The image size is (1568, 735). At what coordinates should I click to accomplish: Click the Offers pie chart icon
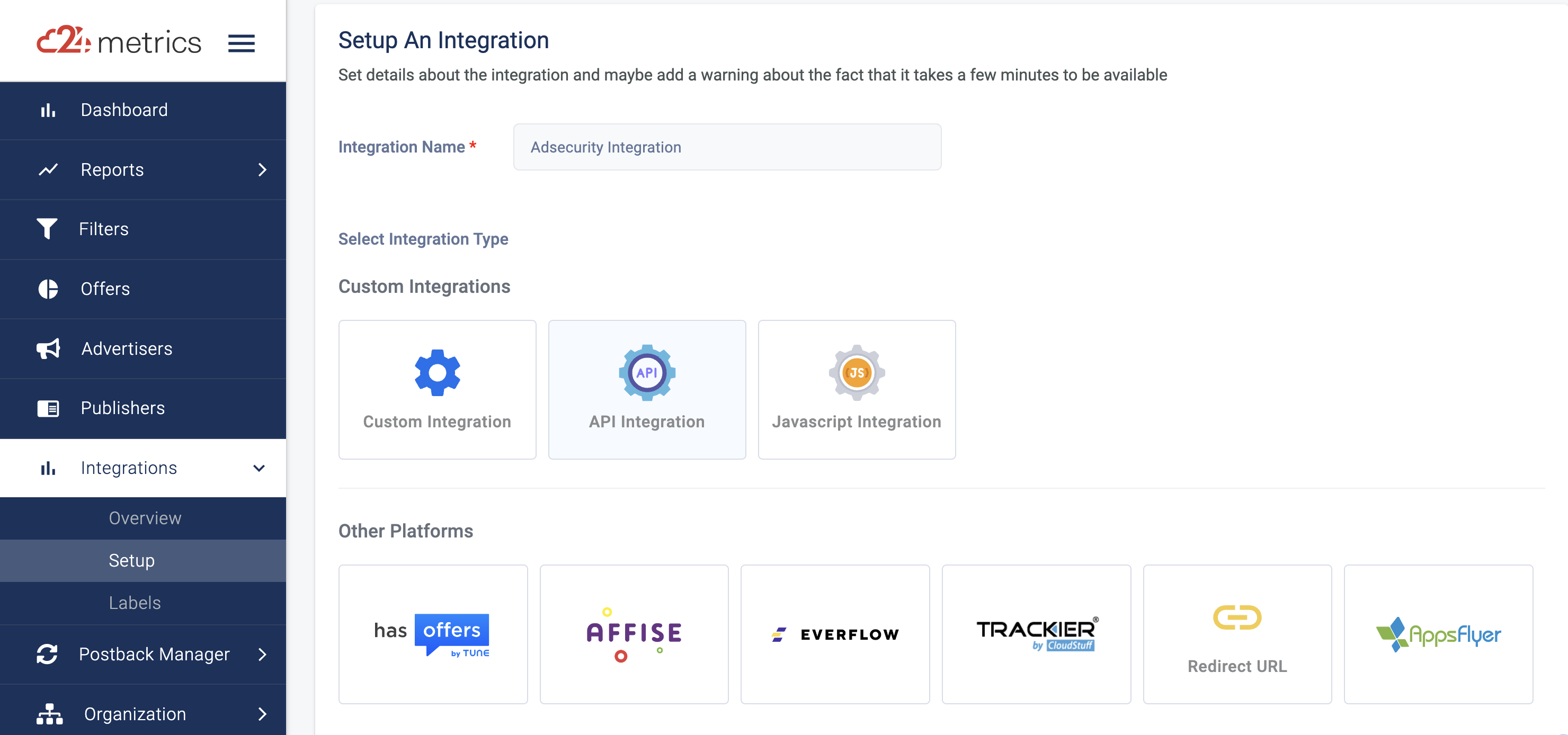pos(48,289)
